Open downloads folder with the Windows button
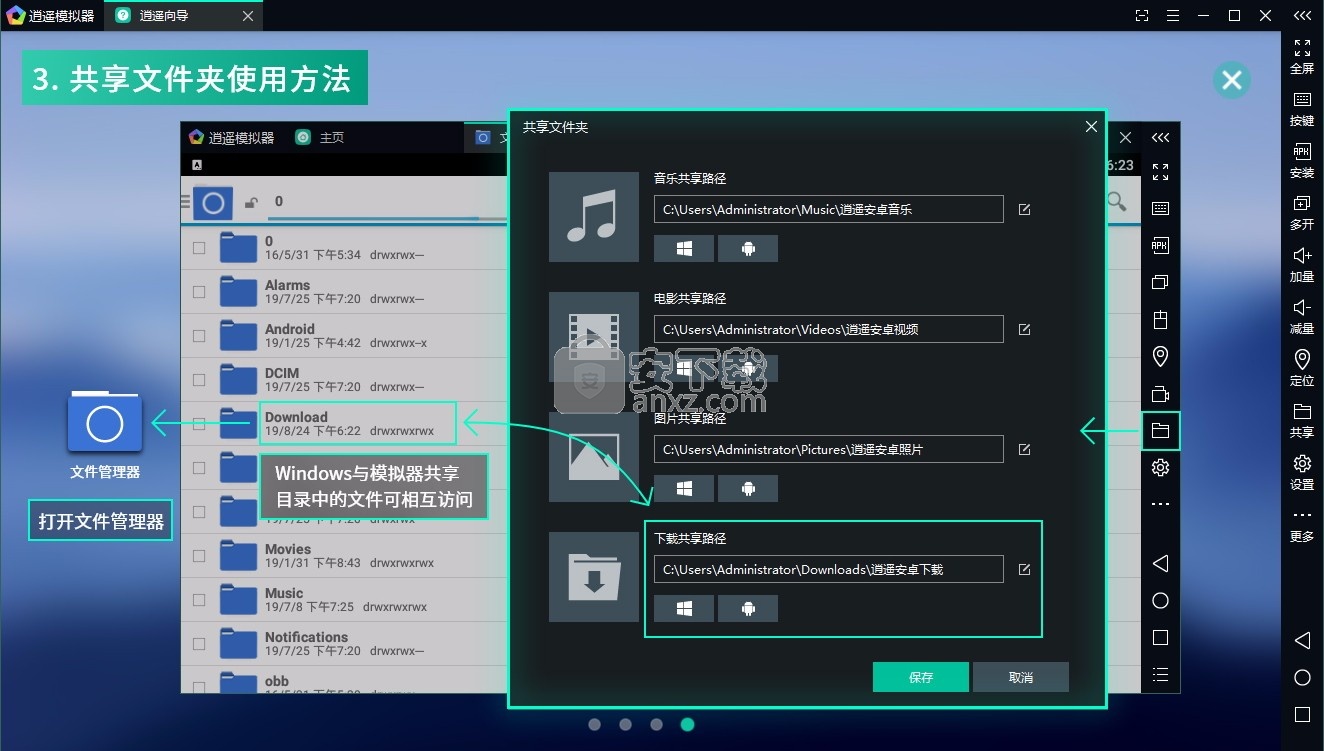The width and height of the screenshot is (1324, 751). click(684, 608)
